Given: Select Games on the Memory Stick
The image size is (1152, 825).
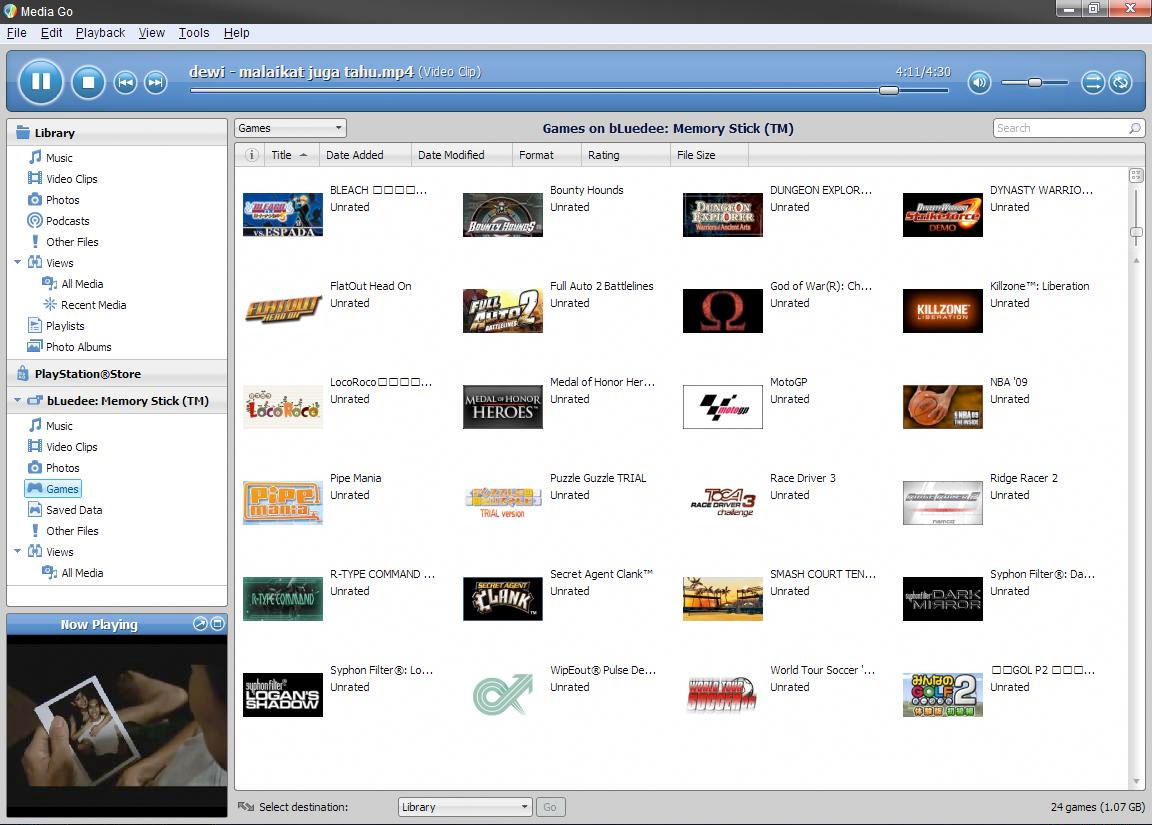Looking at the screenshot, I should [x=53, y=489].
